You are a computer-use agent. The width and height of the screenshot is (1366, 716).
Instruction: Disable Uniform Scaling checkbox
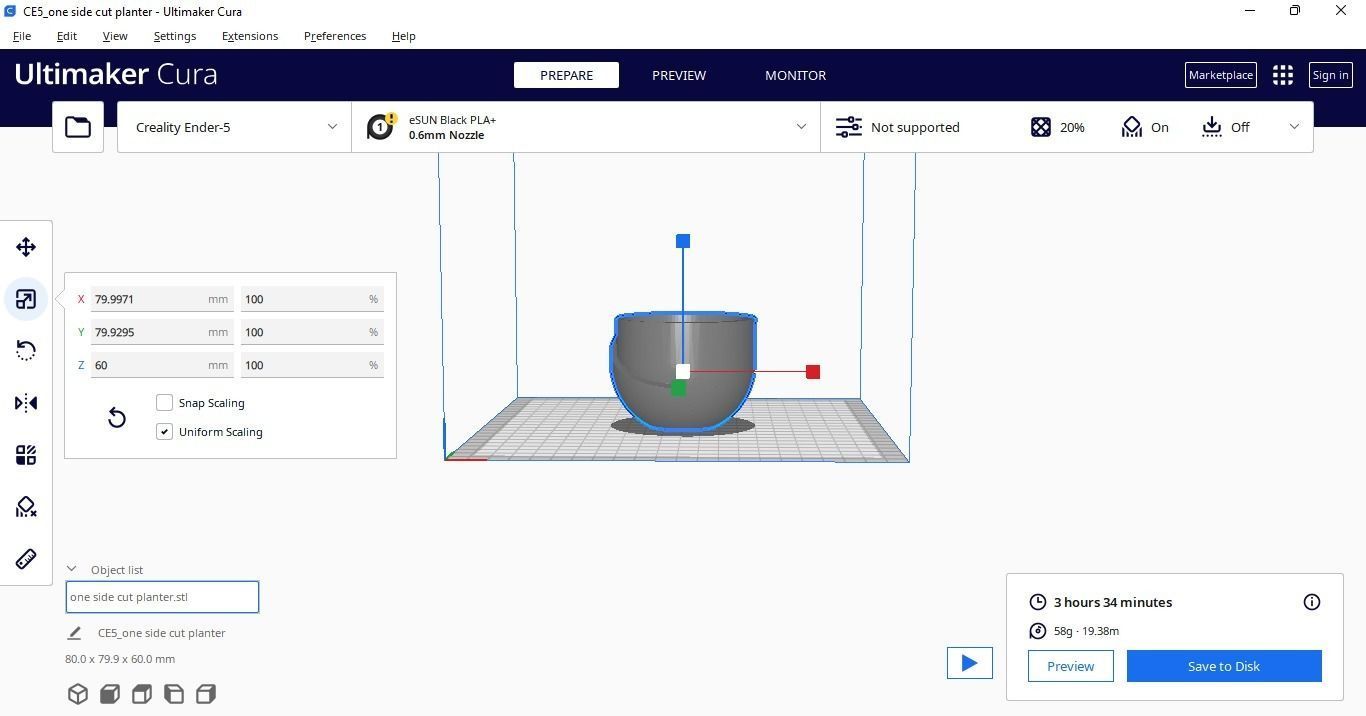pyautogui.click(x=165, y=432)
